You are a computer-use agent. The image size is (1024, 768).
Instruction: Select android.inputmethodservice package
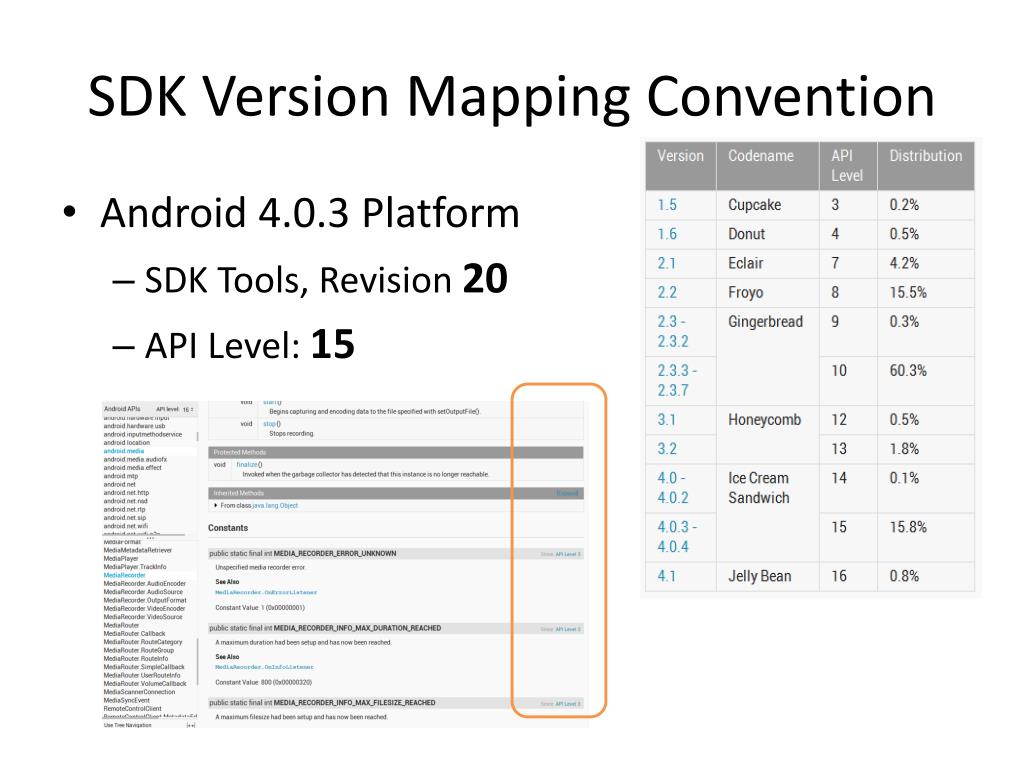coord(142,434)
